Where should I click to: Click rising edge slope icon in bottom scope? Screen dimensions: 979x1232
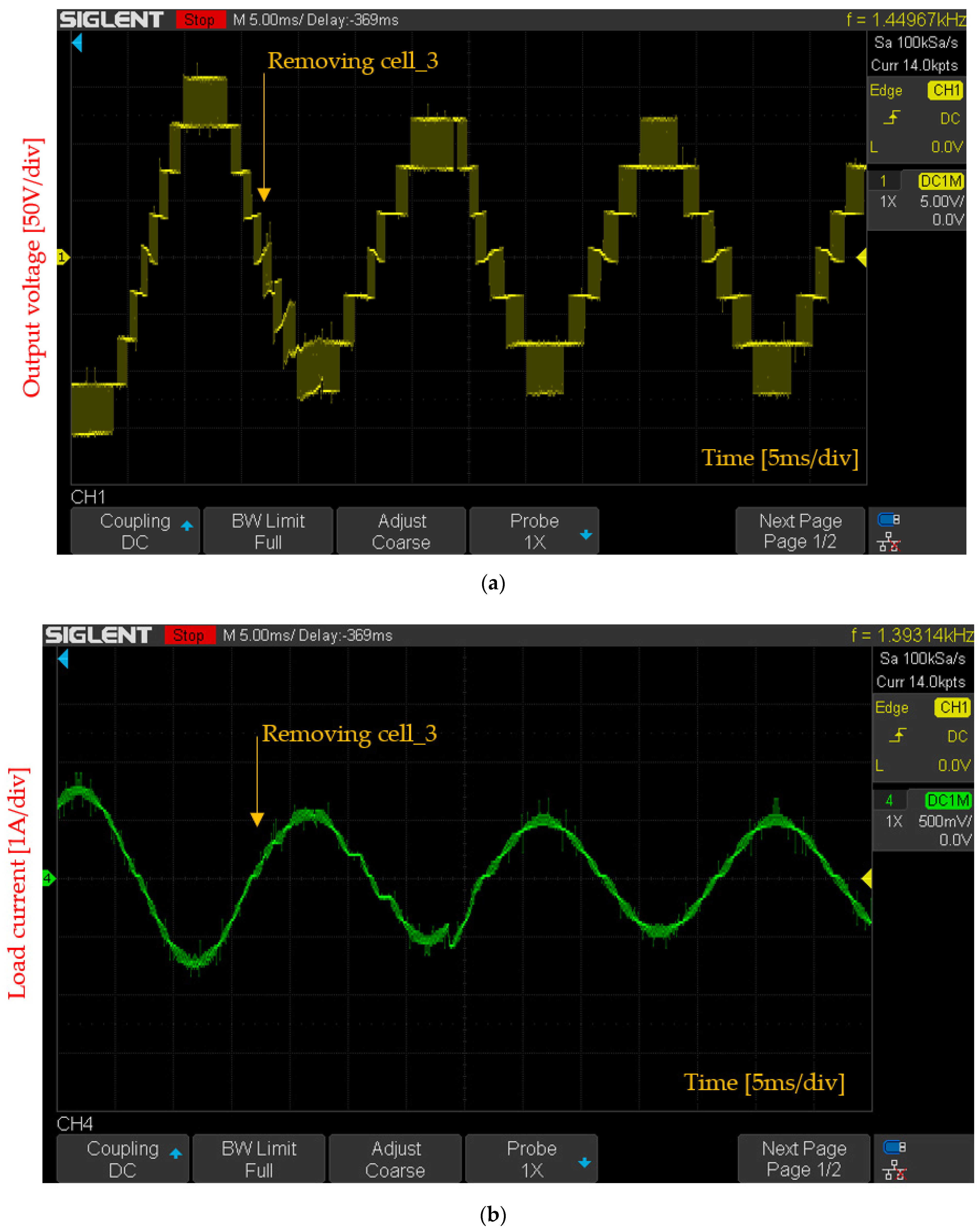click(x=898, y=735)
